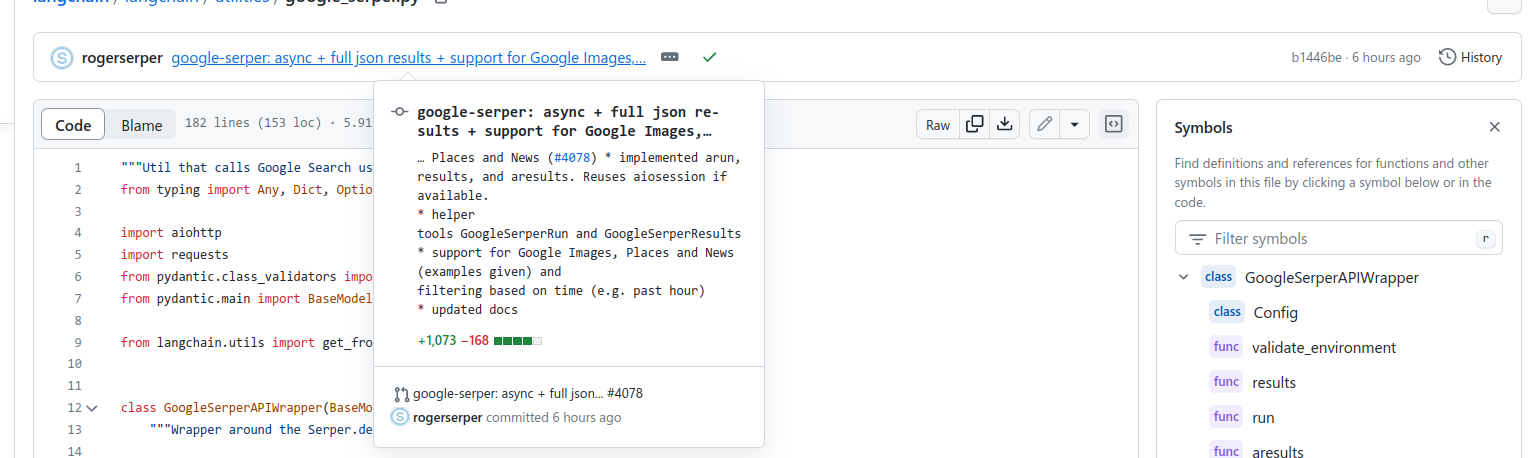
Task: Click the filter icon in Filter symbols box
Action: [x=1197, y=239]
